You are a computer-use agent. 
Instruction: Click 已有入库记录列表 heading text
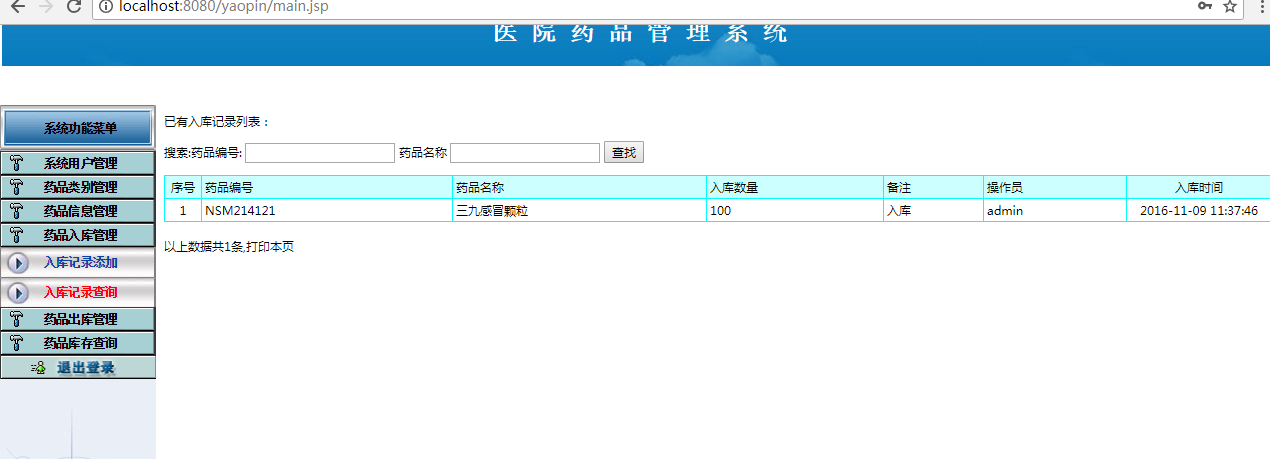coord(217,122)
